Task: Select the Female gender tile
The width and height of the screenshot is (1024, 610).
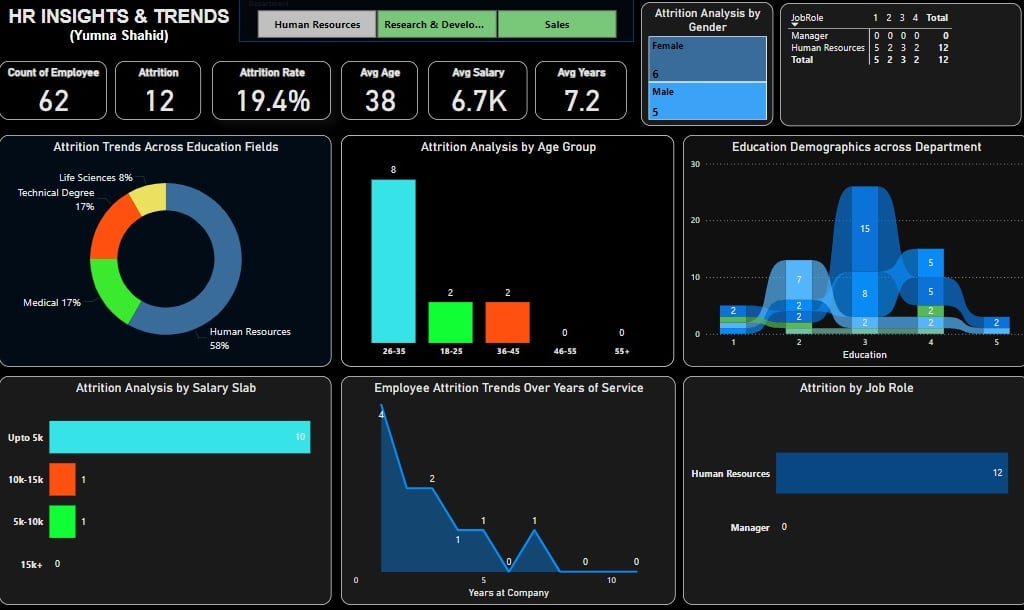Action: 707,59
